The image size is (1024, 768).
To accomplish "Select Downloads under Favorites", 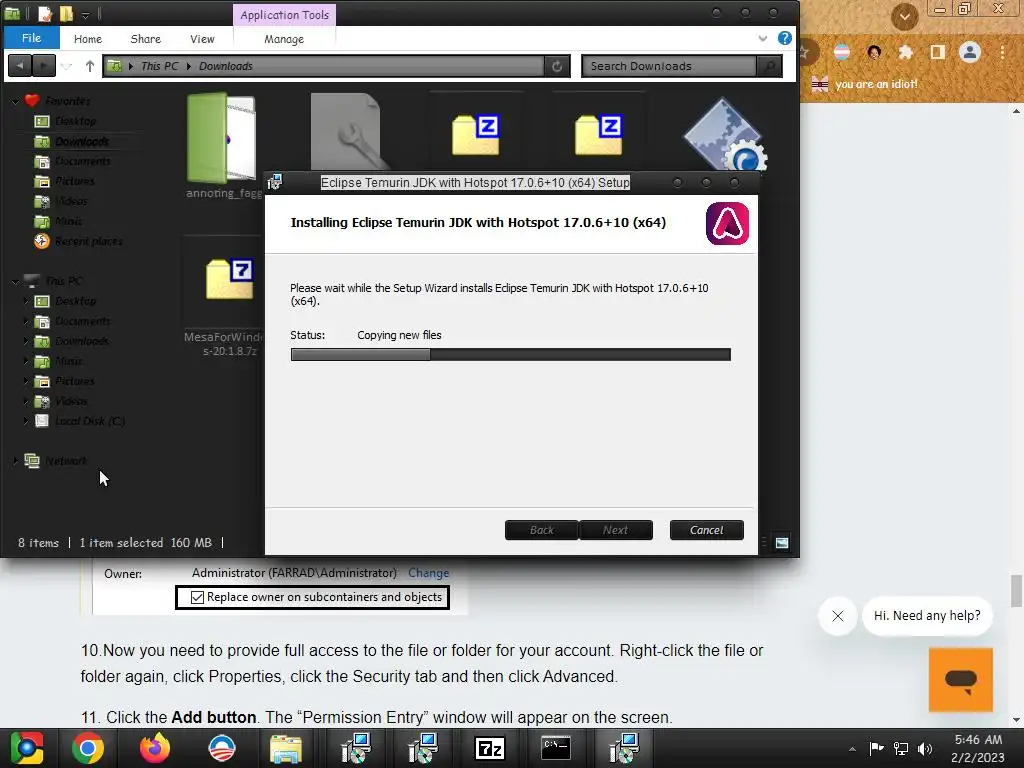I will point(82,142).
